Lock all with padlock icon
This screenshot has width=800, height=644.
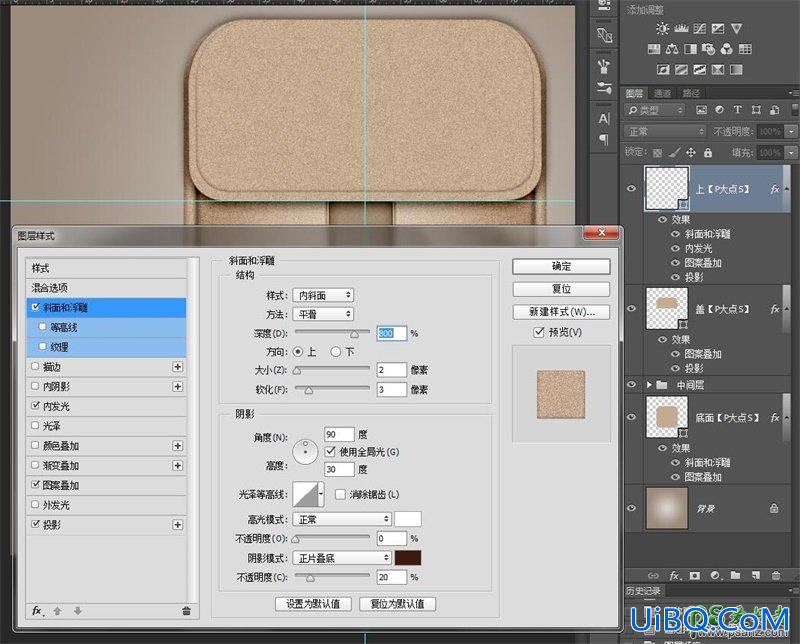tap(708, 153)
